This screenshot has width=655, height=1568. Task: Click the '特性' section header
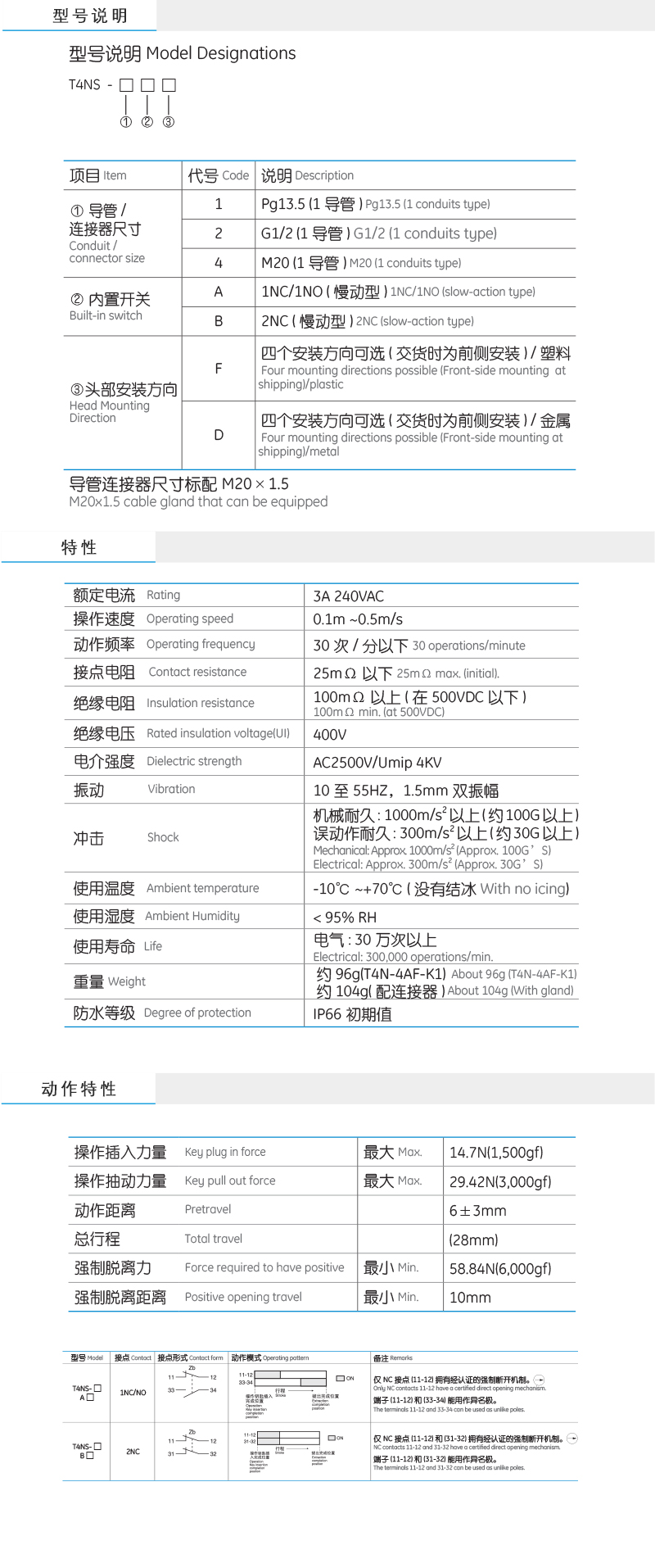pyautogui.click(x=79, y=547)
